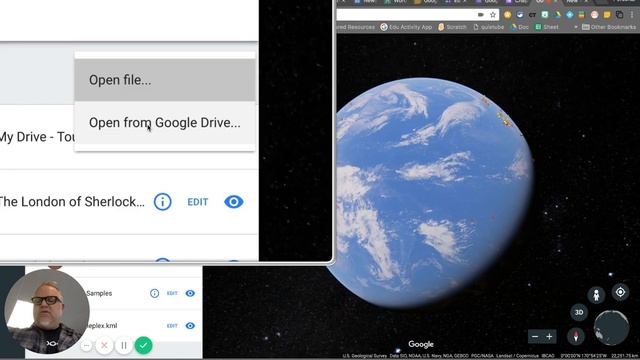
Task: Open the Google Drive extension icon
Action: [x=557, y=15]
